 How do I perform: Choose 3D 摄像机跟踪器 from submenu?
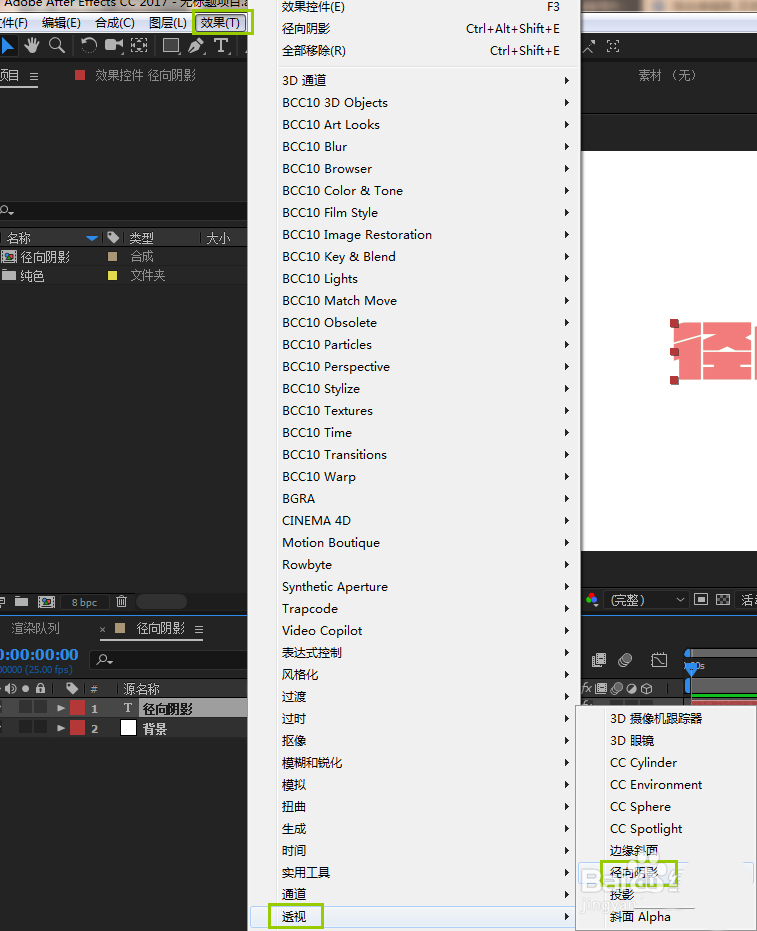click(x=665, y=718)
